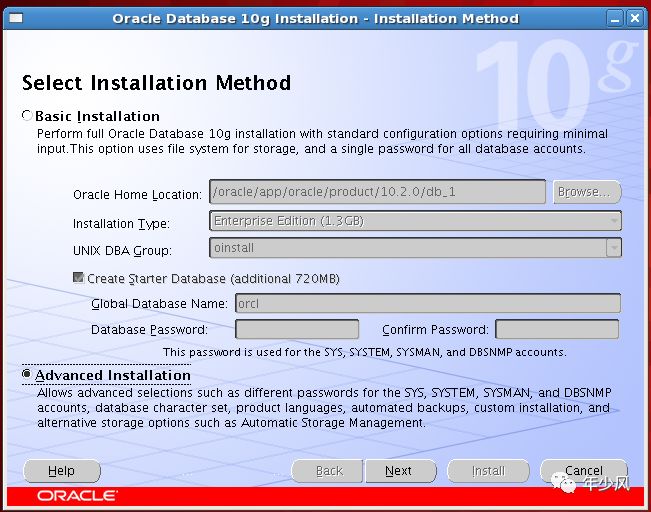Viewport: 651px width, 512px height.
Task: Click the Oracle logo in the footer
Action: (77, 495)
